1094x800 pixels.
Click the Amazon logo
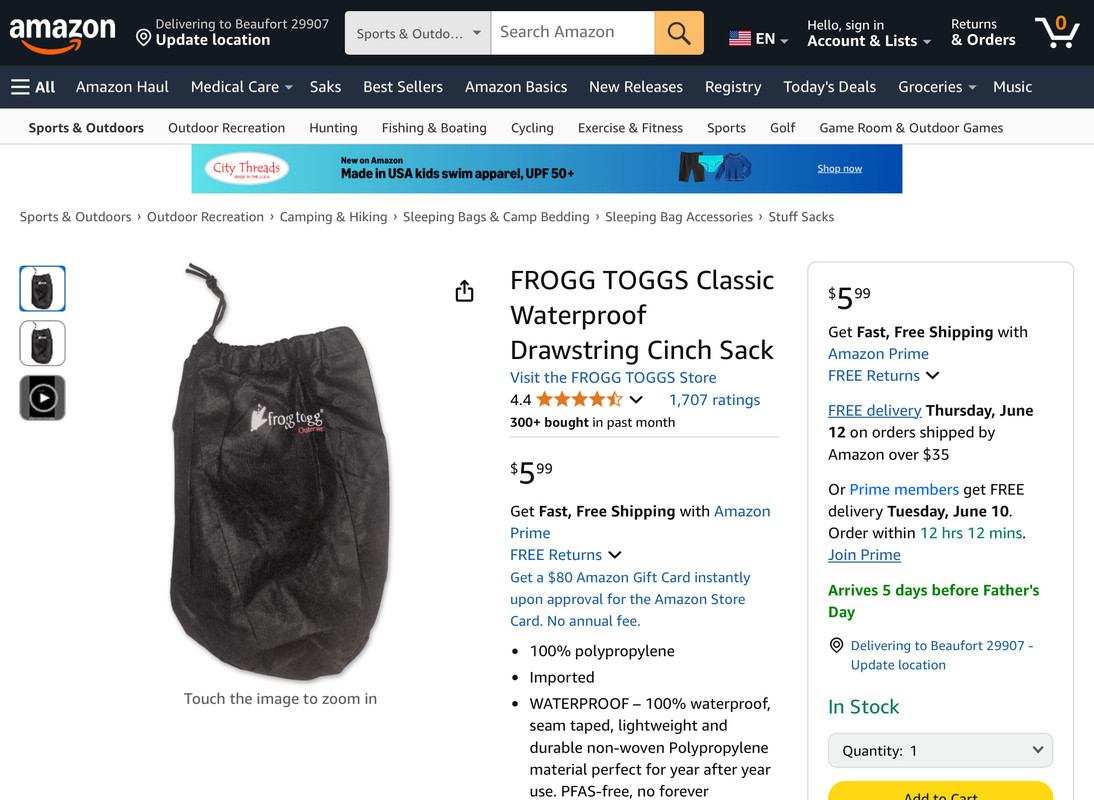click(63, 33)
